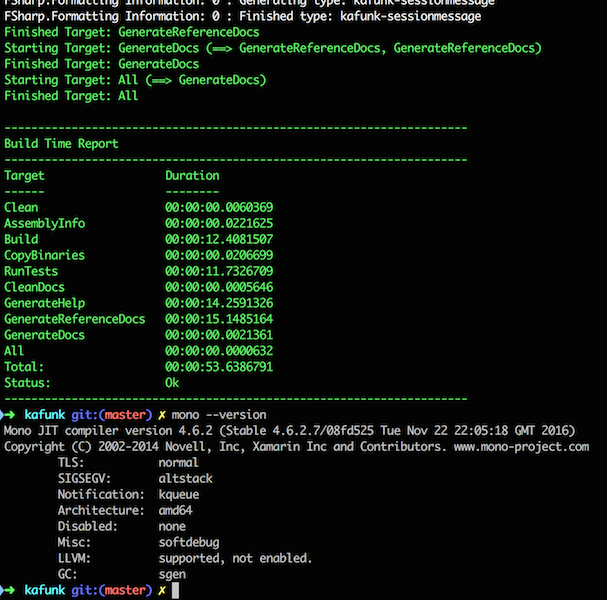Click the 'Total:' label
The height and width of the screenshot is (600, 607).
(x=24, y=367)
